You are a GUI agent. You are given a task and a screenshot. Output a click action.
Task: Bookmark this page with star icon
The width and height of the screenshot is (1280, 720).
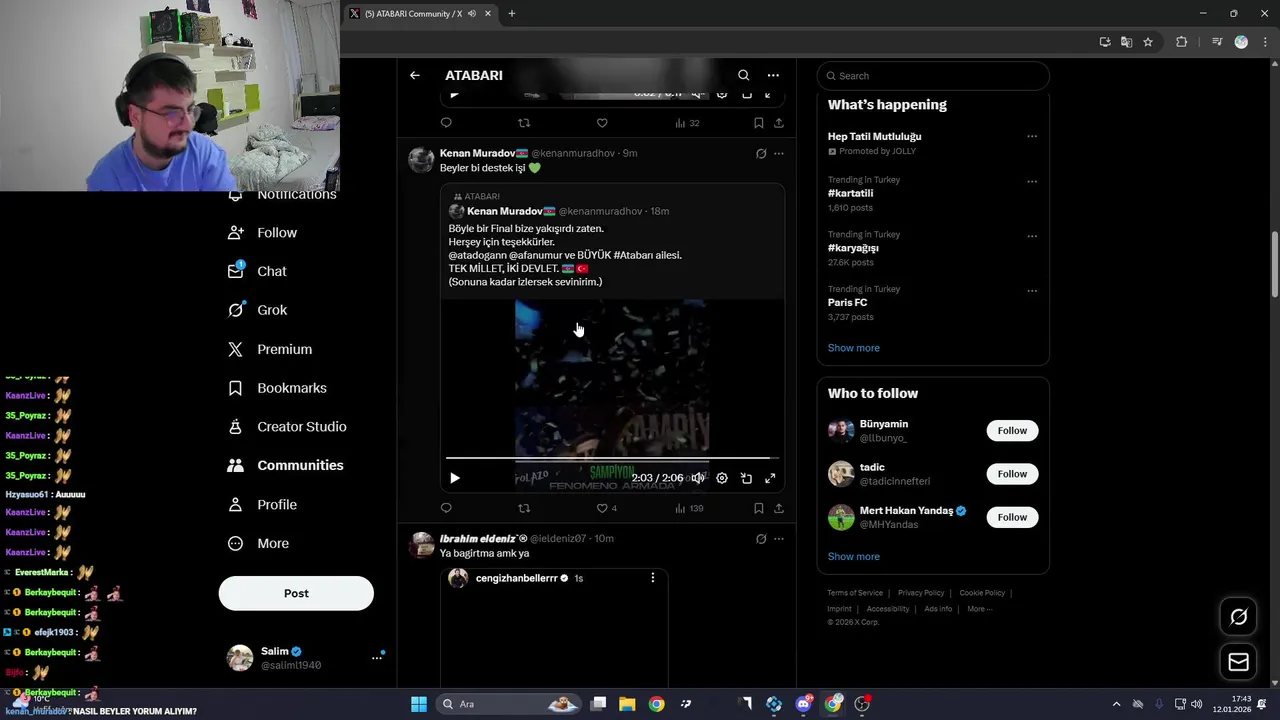tap(1148, 42)
